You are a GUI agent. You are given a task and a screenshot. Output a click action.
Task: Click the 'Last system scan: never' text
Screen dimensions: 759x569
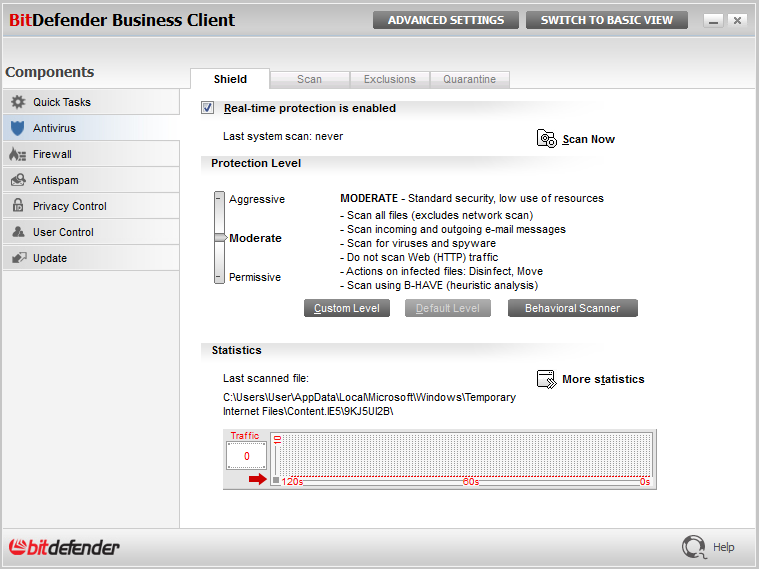283,137
